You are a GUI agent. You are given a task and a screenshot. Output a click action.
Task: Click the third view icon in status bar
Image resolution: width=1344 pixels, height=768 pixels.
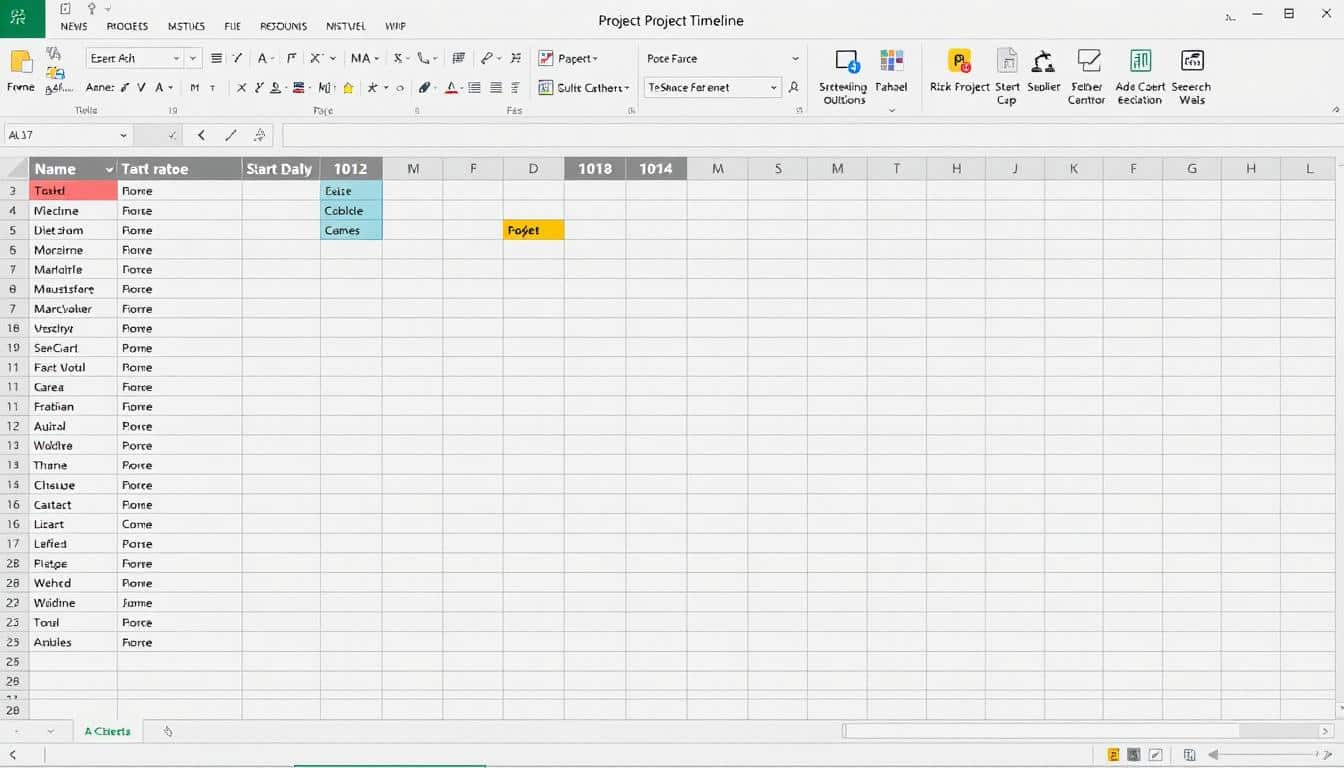coord(1156,755)
